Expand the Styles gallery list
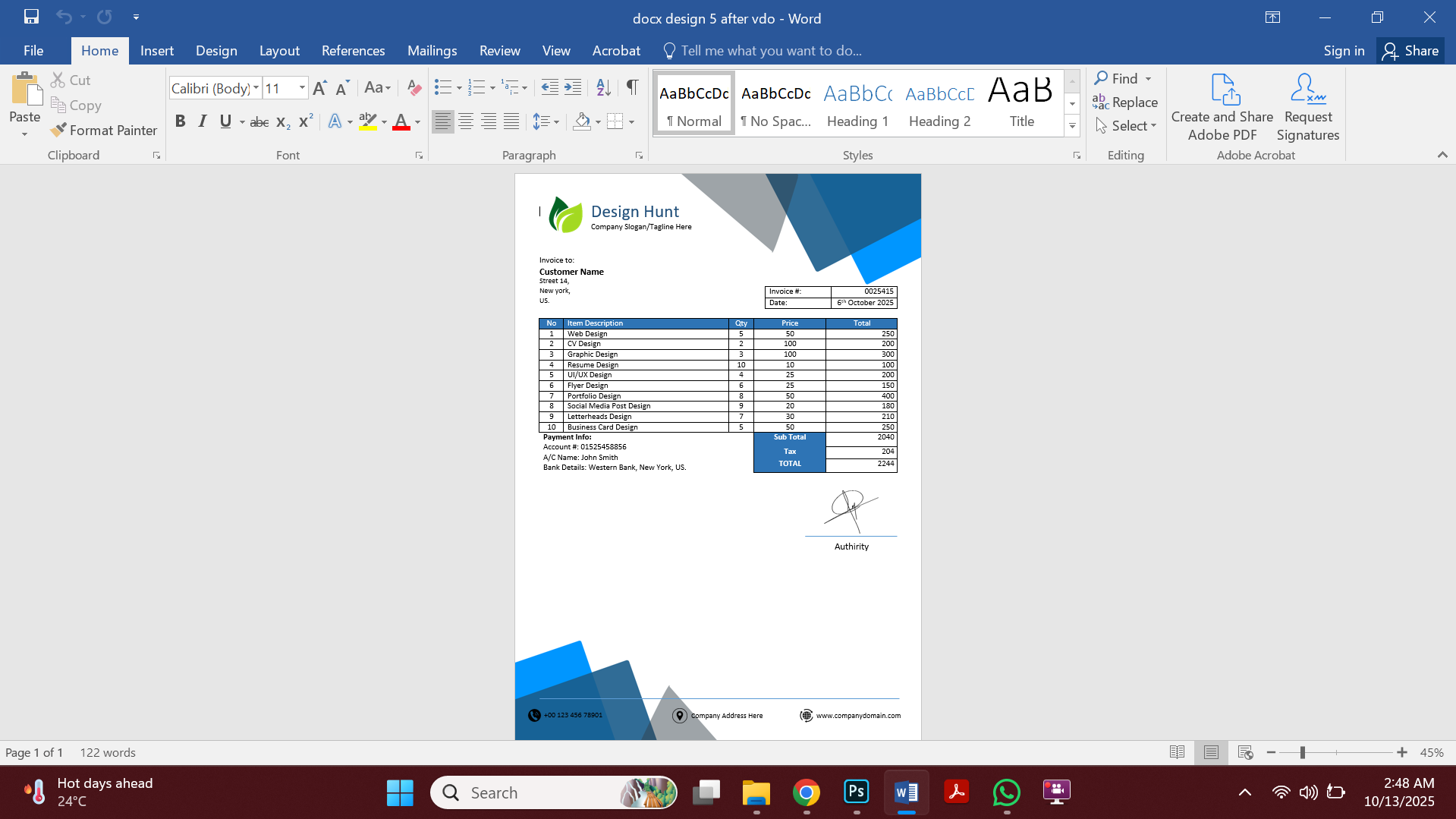 [1072, 126]
